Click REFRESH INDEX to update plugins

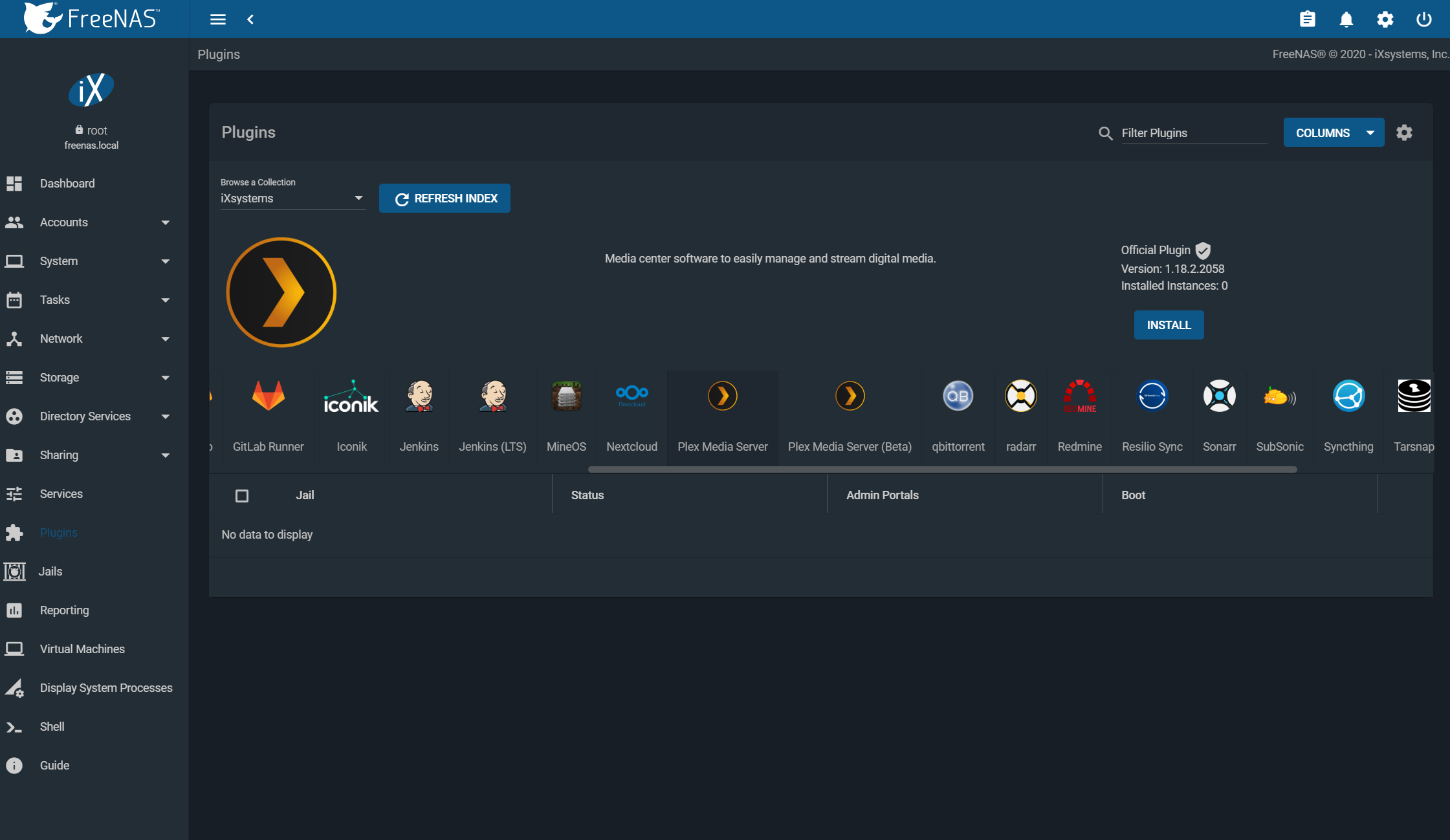445,198
